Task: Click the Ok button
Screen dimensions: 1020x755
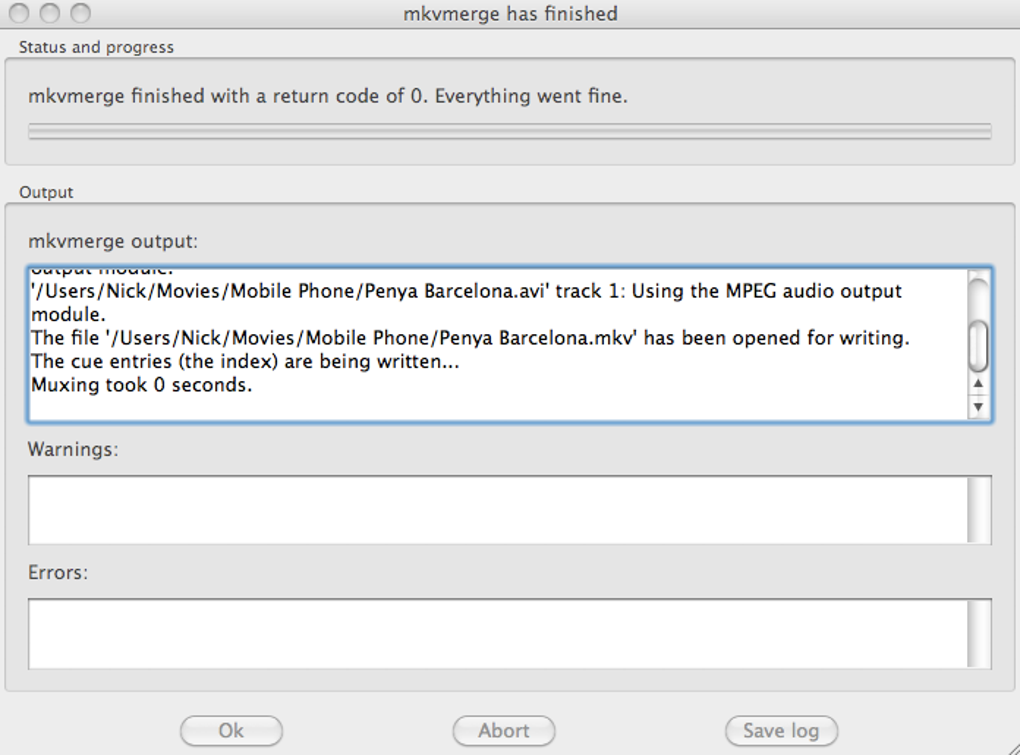Action: coord(231,731)
